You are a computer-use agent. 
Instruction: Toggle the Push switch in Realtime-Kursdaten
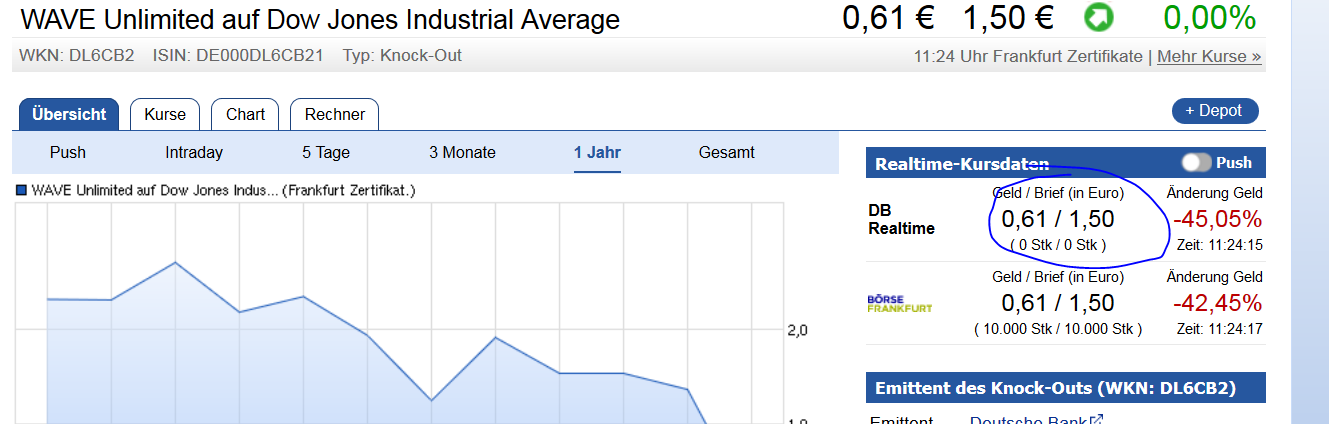coord(1196,163)
